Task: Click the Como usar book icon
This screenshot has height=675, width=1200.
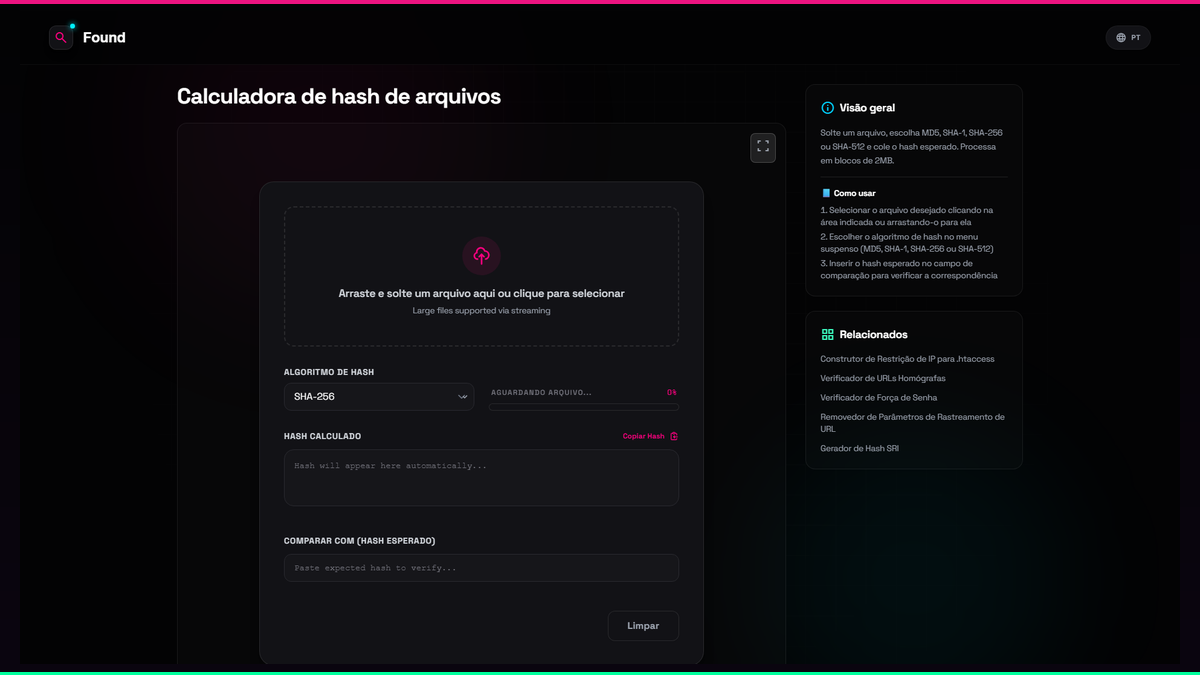Action: 826,193
